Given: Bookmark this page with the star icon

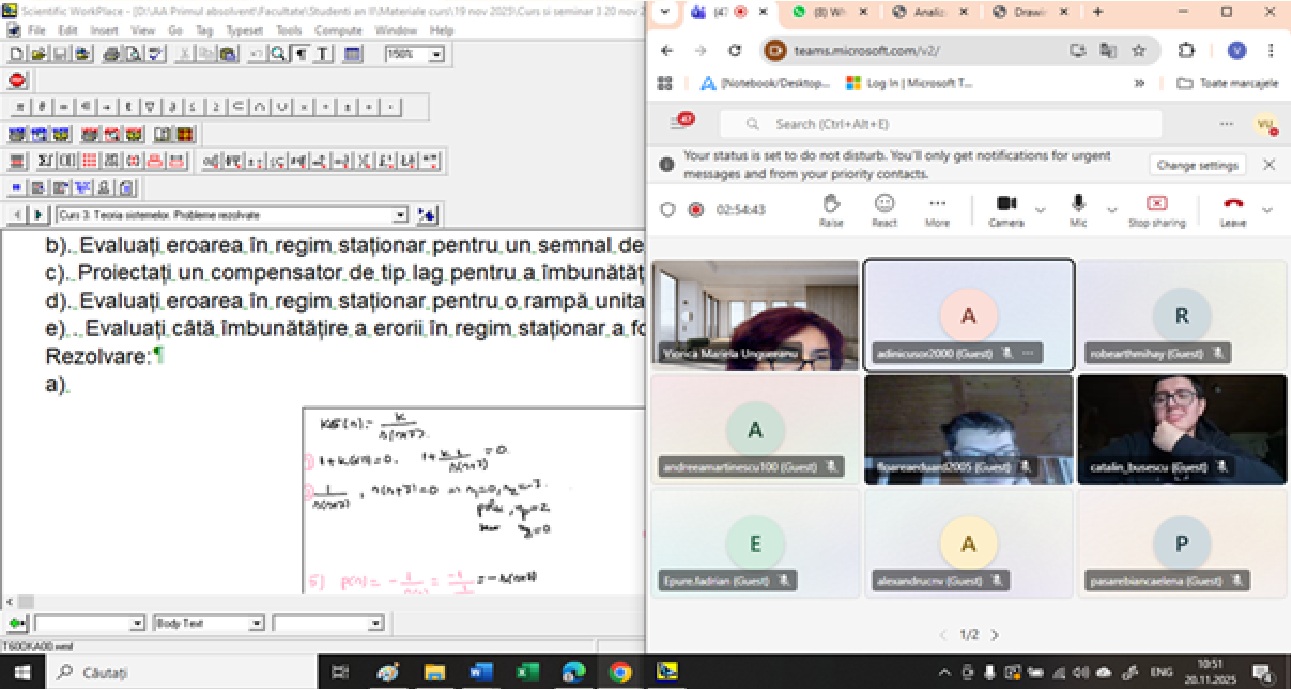Looking at the screenshot, I should pos(1138,50).
